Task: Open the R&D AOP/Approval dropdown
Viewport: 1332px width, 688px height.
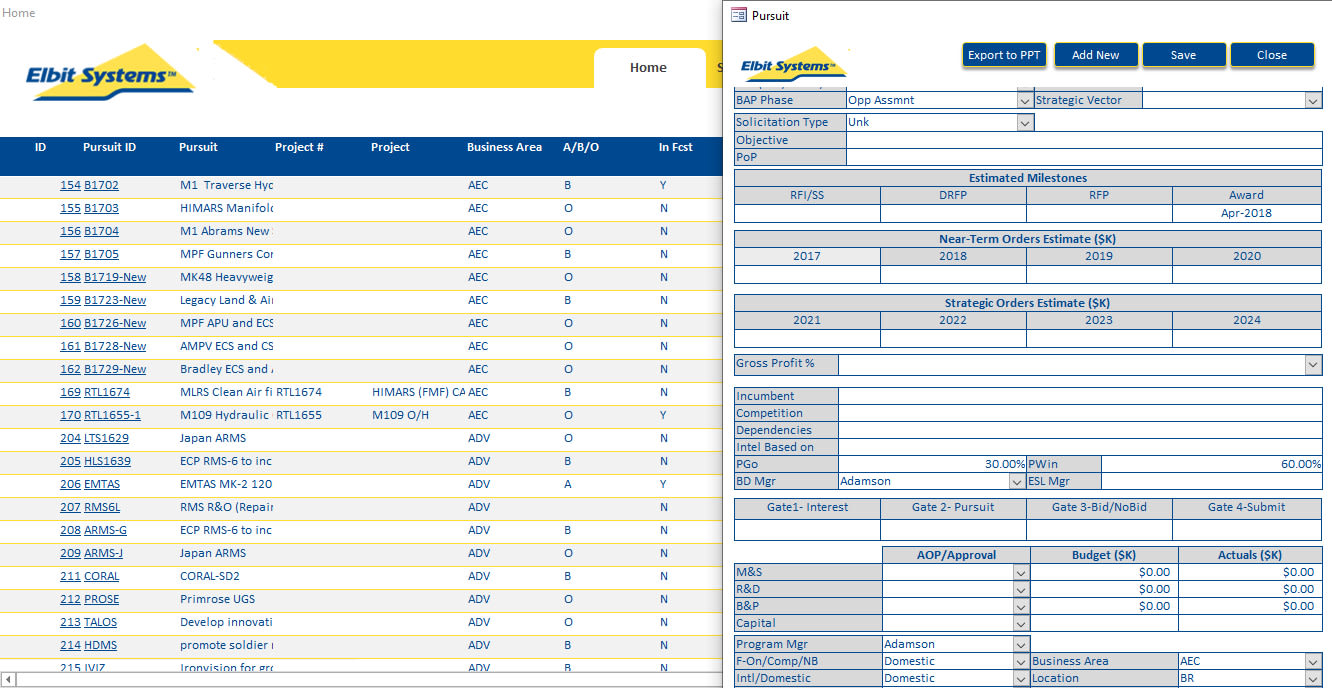Action: coord(1022,589)
